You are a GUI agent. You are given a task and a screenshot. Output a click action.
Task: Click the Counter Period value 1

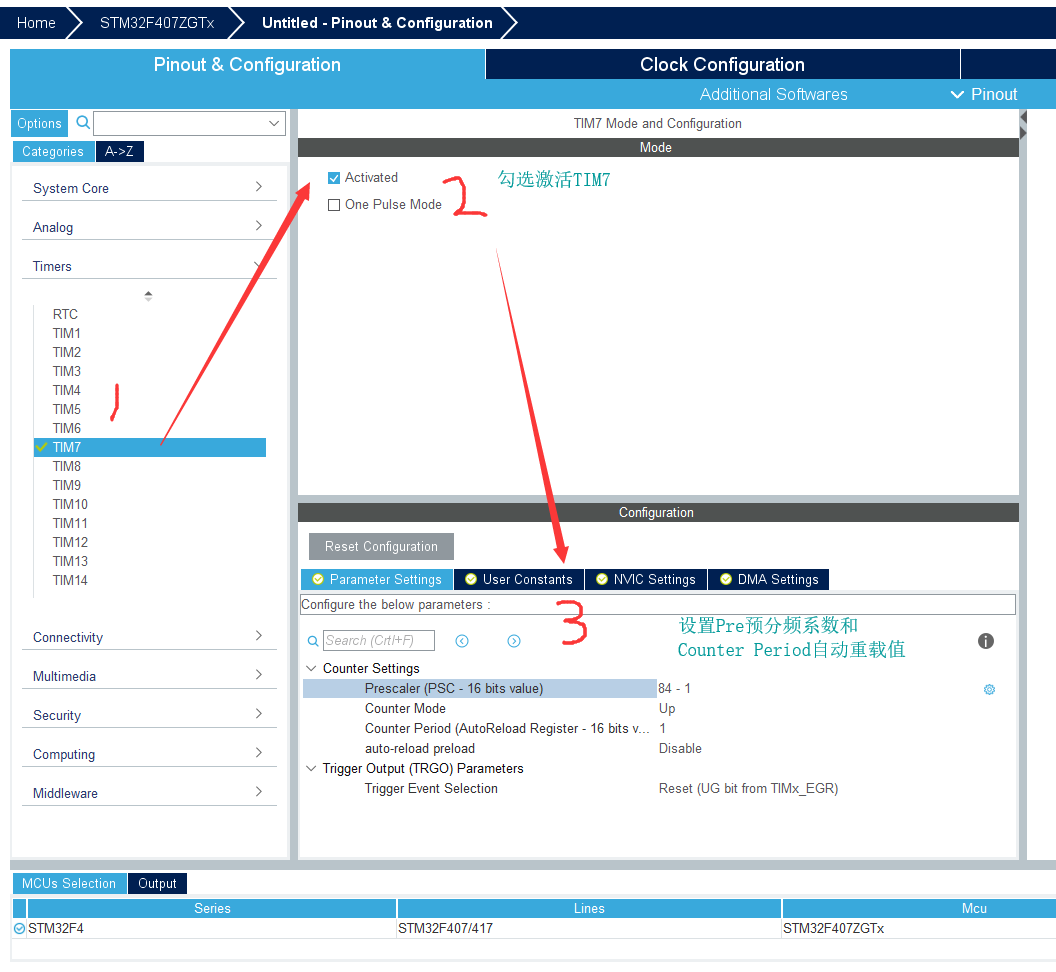point(663,728)
